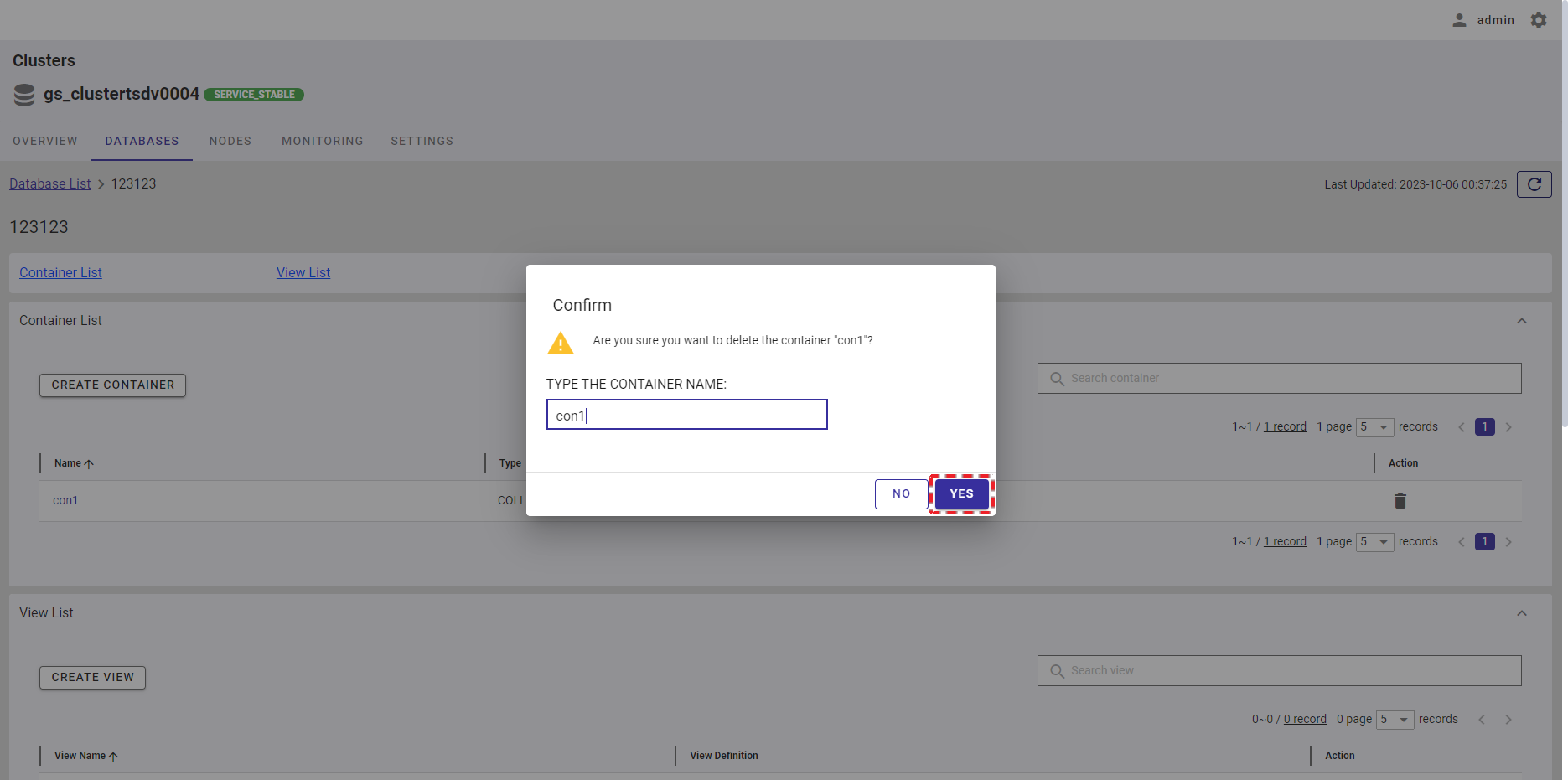1568x780 pixels.
Task: Open the Nodes tab
Action: 230,141
